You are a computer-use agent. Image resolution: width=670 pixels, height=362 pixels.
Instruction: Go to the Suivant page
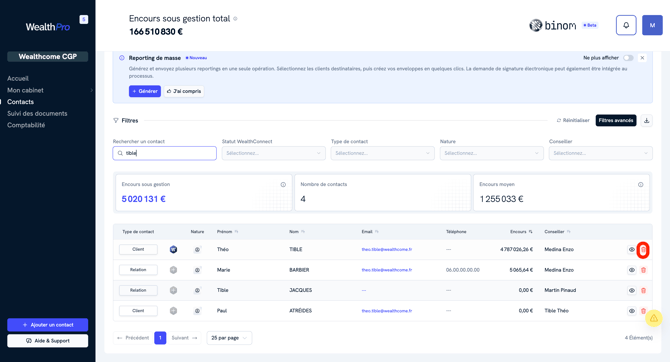click(185, 338)
